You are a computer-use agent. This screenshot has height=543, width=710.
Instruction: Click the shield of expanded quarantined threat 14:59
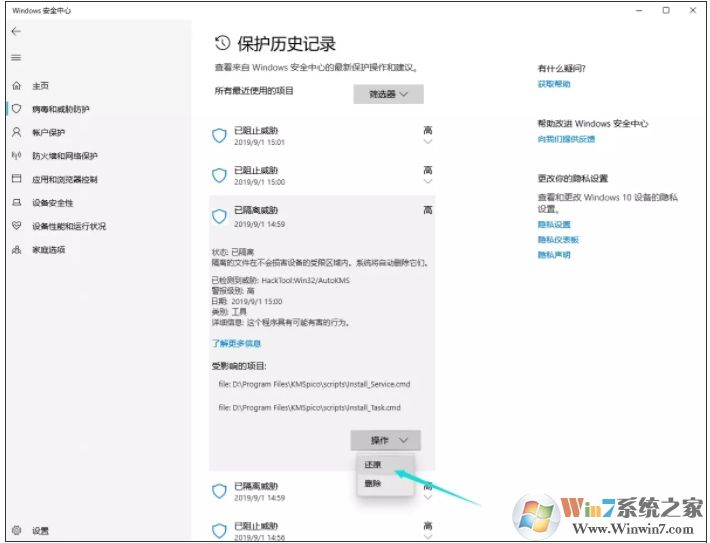pyautogui.click(x=220, y=216)
